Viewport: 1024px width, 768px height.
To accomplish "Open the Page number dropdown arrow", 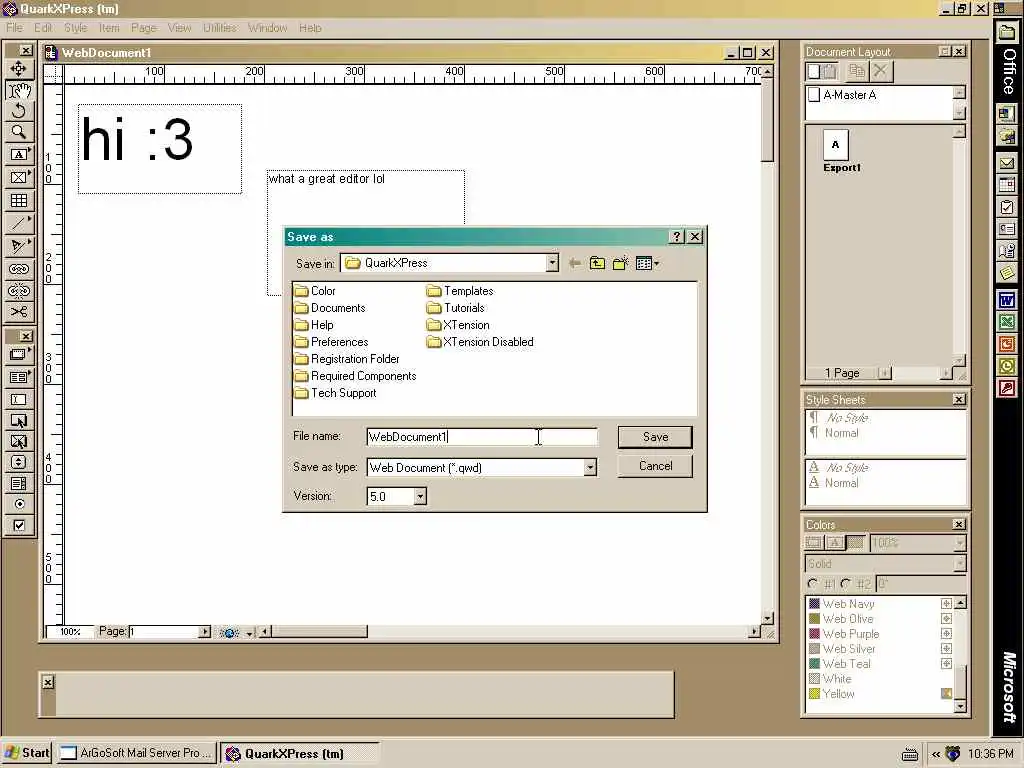I will pos(205,632).
